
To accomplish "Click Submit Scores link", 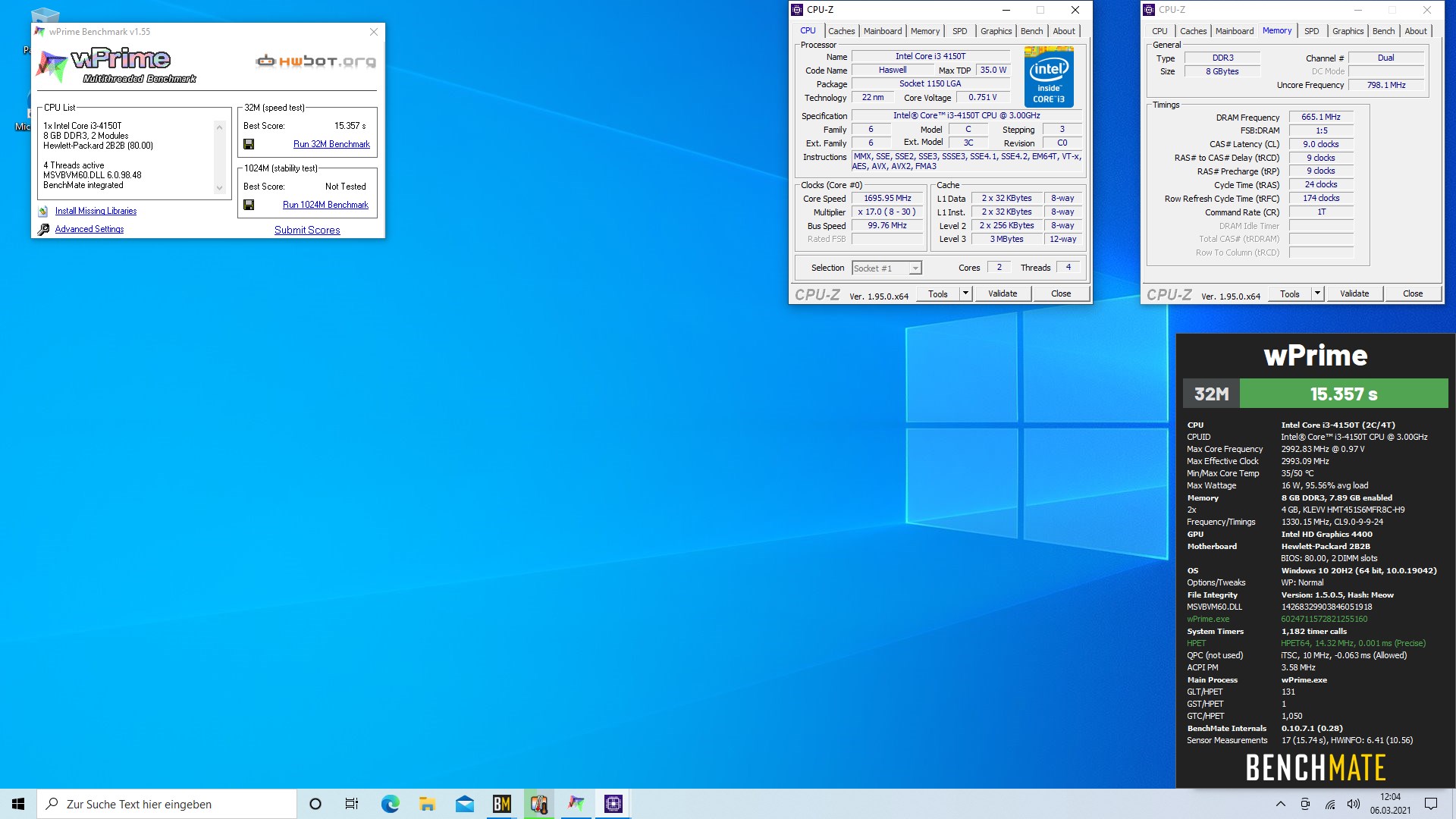I will point(307,230).
